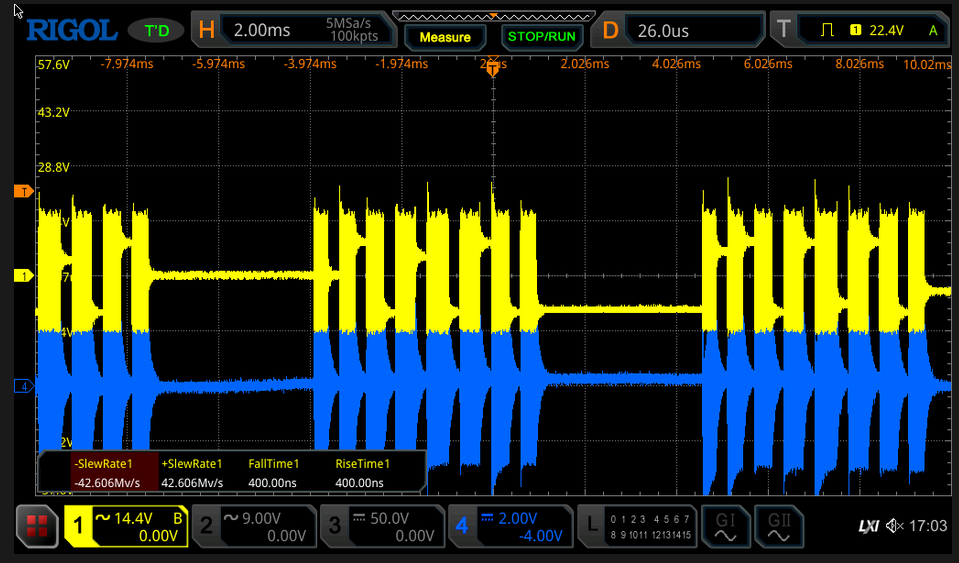Click the STOP/RUN button
This screenshot has width=959, height=563.
(542, 37)
